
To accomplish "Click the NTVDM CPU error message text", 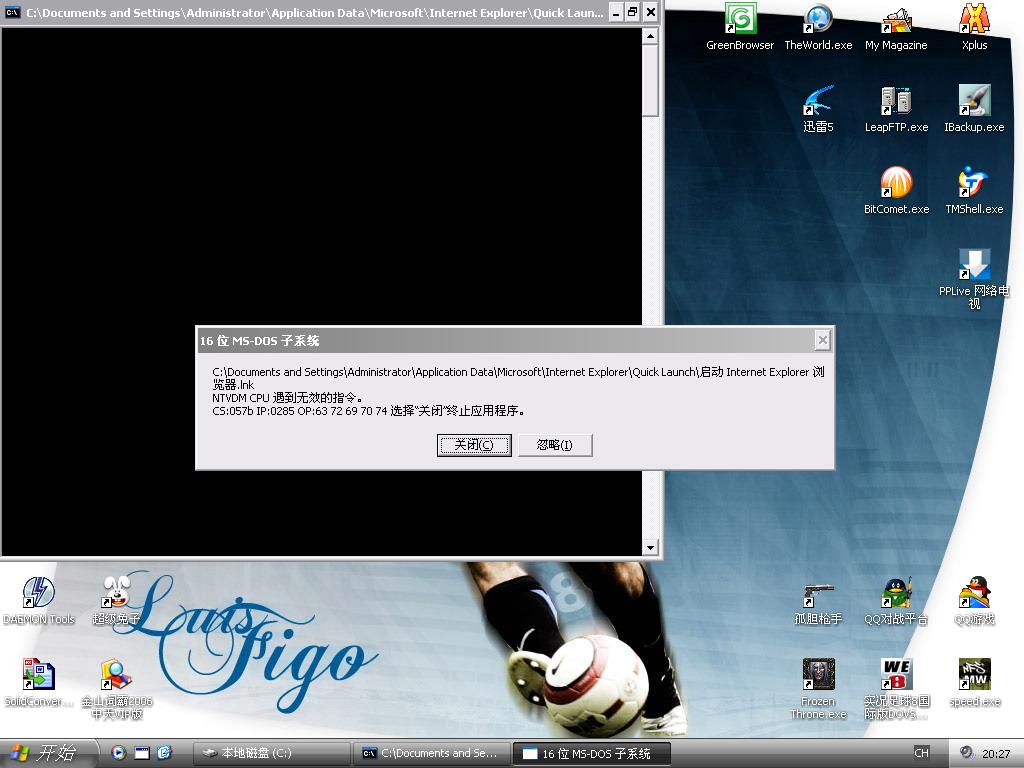I will 287,398.
